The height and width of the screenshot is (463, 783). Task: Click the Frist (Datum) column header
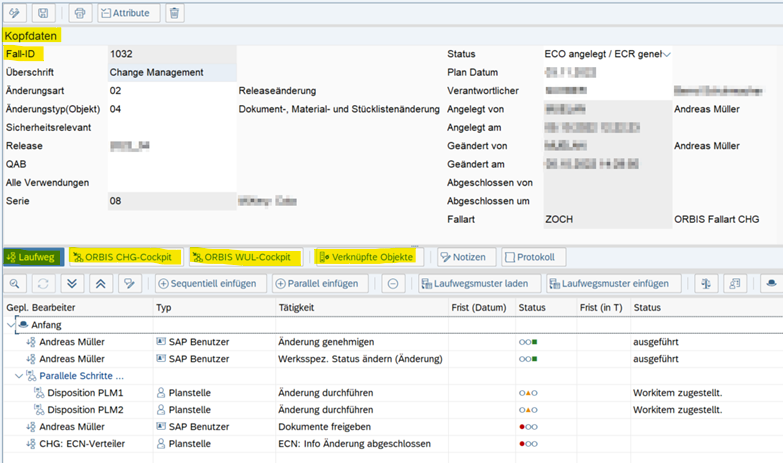pyautogui.click(x=481, y=308)
